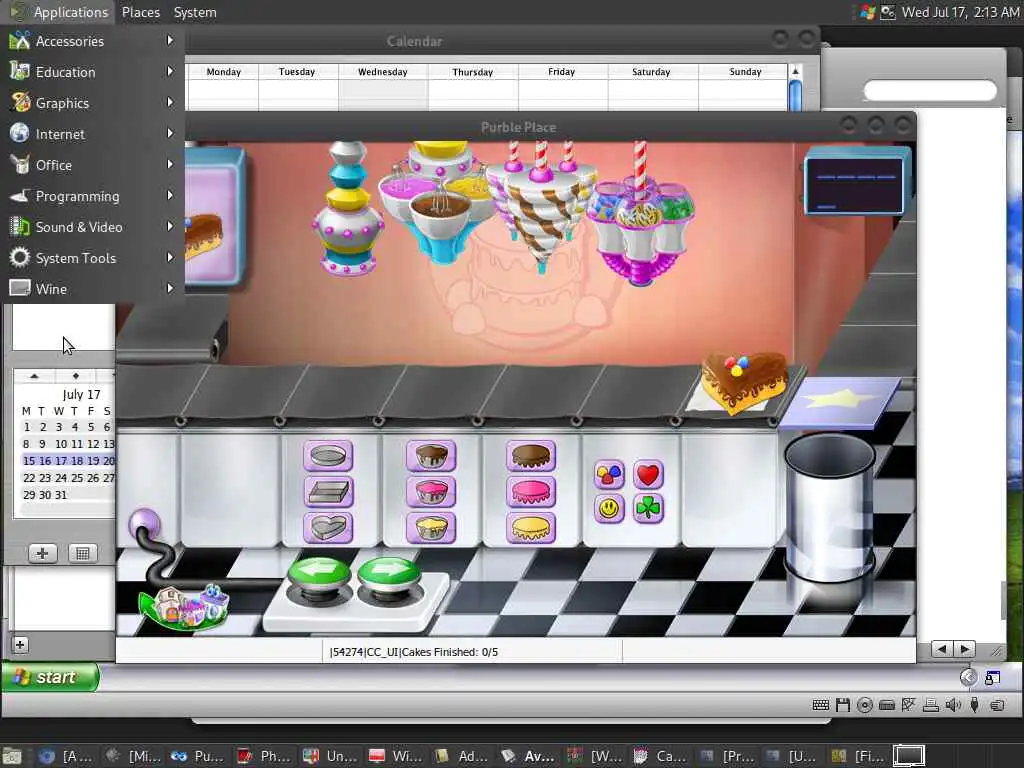The image size is (1024, 768).
Task: Apply the yellow icing button
Action: (x=530, y=527)
